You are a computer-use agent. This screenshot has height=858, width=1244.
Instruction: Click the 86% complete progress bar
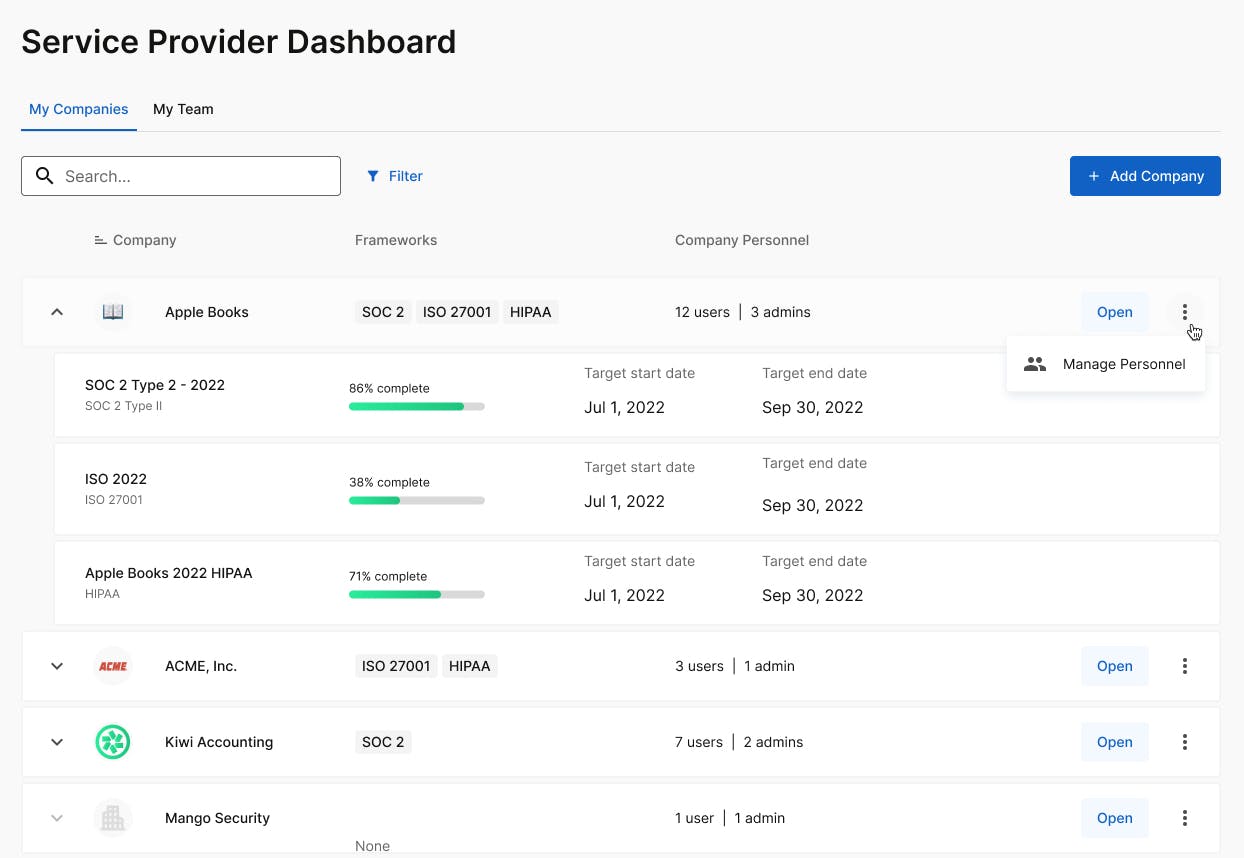(416, 407)
